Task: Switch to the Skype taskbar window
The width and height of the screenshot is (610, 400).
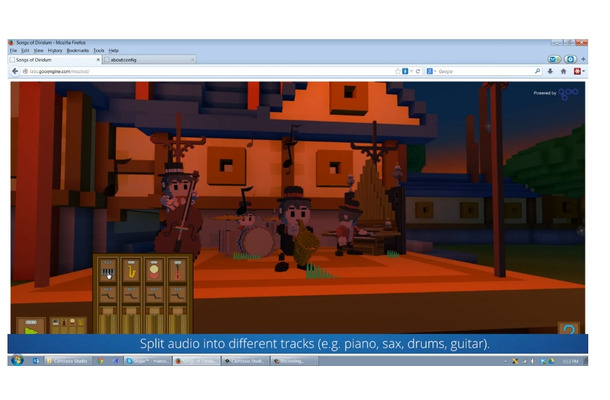Action: [x=147, y=361]
